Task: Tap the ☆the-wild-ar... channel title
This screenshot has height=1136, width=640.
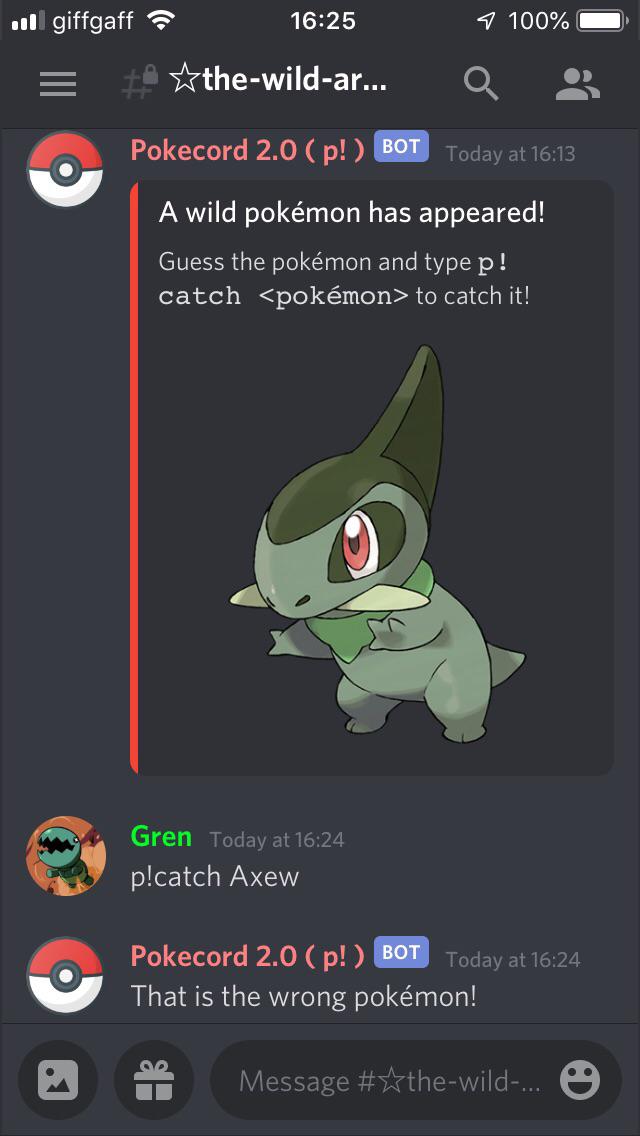Action: (279, 81)
